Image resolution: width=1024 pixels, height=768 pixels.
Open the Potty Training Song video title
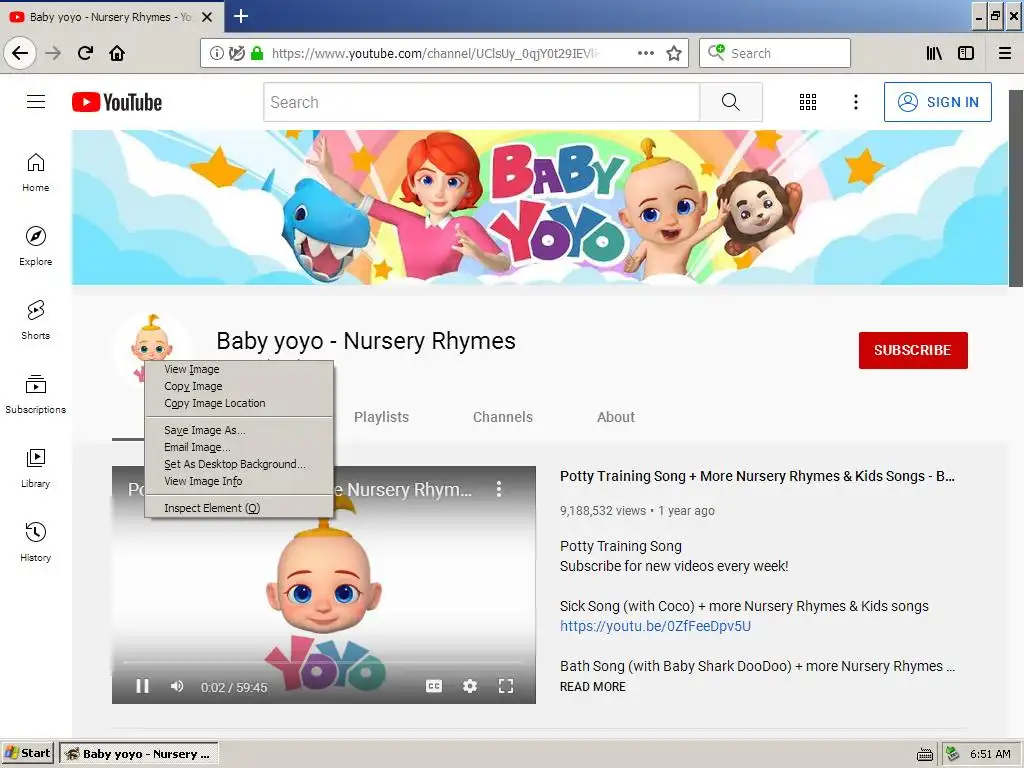[x=757, y=476]
